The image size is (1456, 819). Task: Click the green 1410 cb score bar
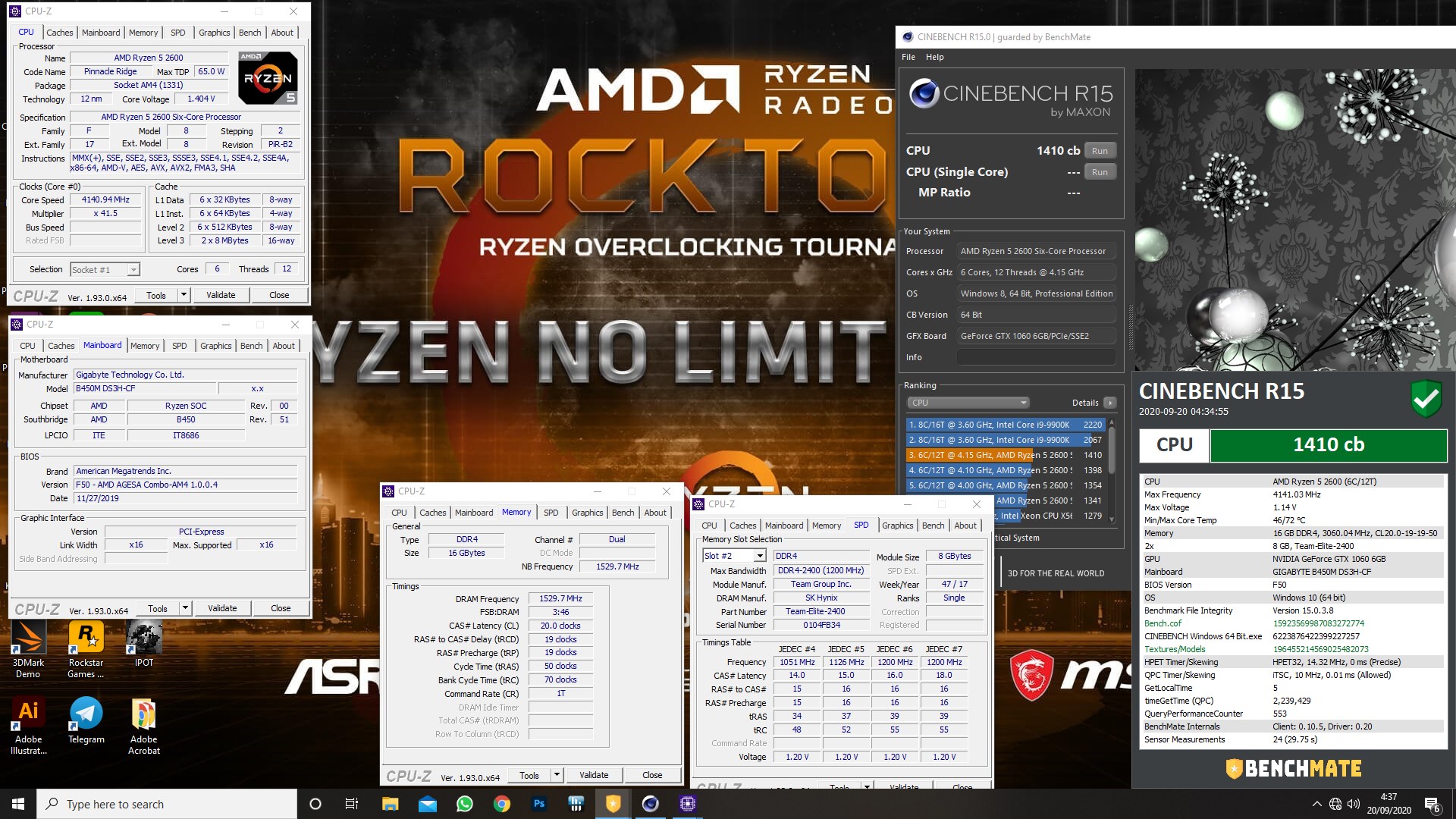[x=1328, y=445]
